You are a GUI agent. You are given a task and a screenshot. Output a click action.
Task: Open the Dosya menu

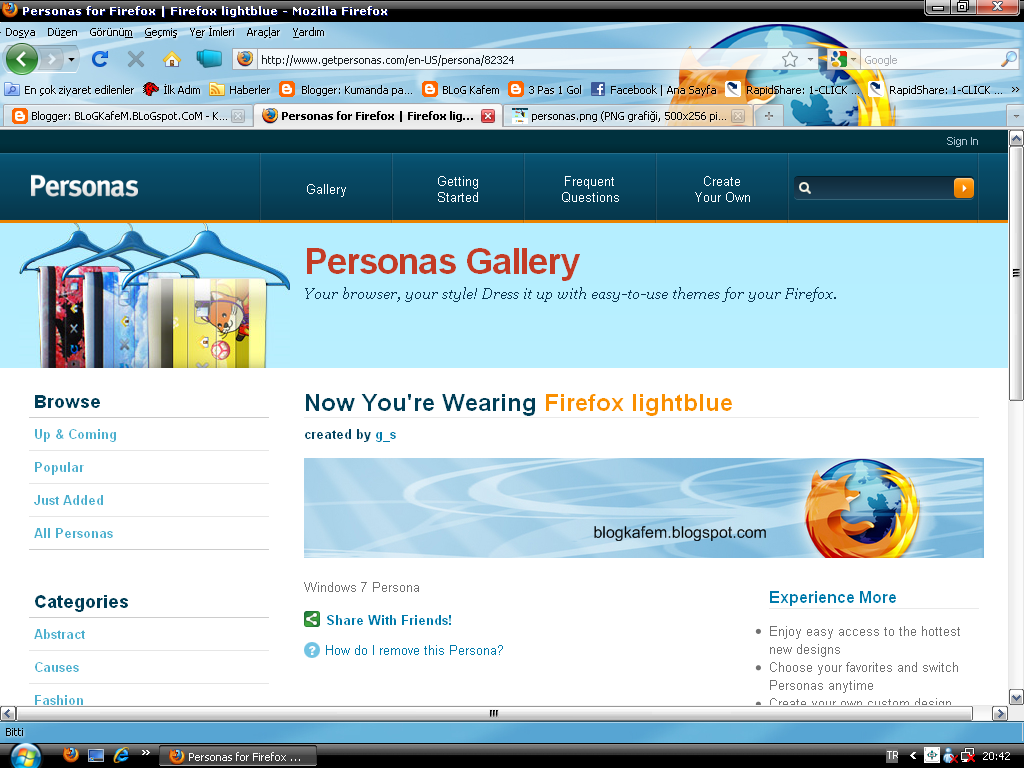pos(20,32)
